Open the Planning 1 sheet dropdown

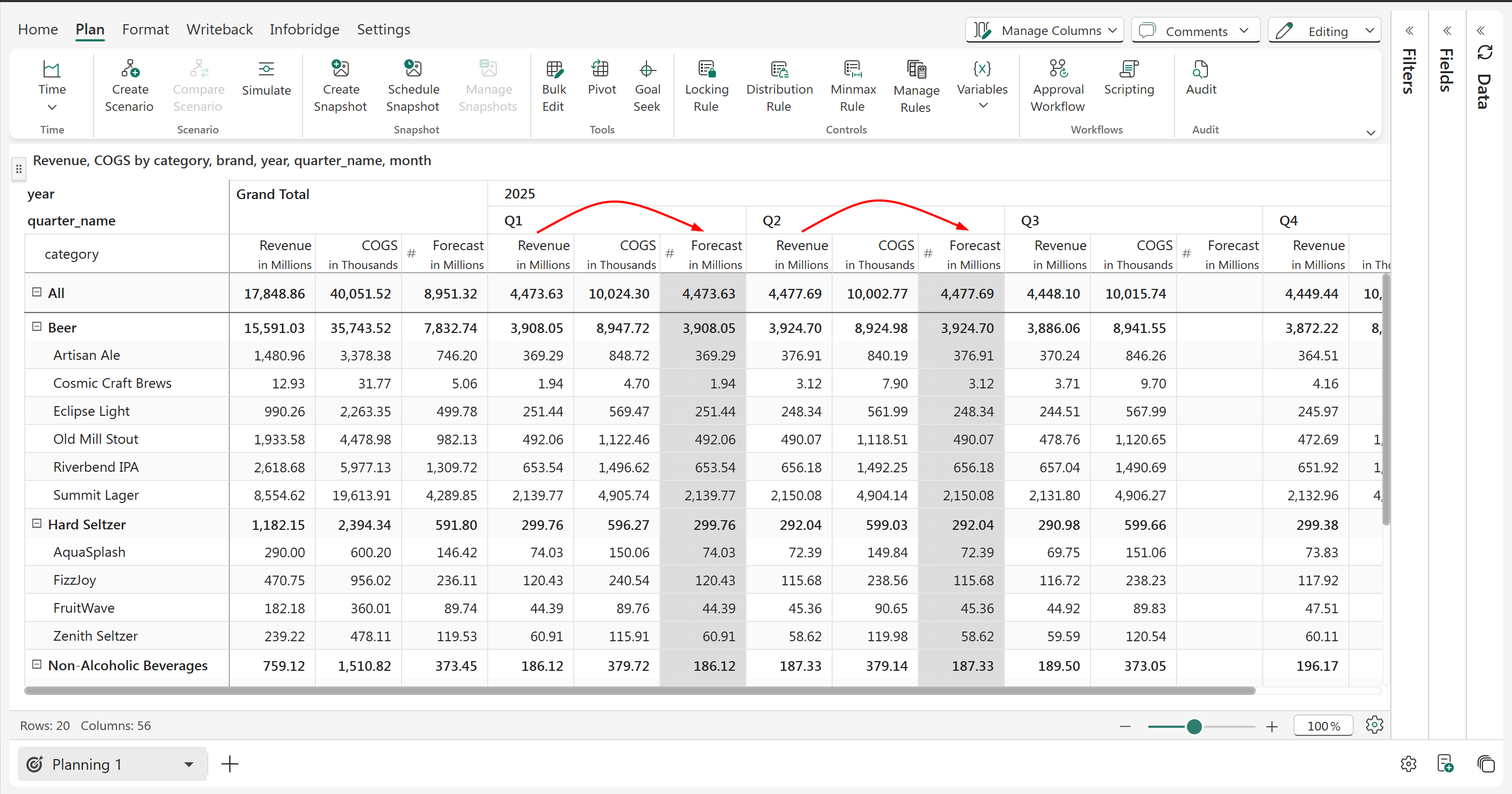coord(188,764)
